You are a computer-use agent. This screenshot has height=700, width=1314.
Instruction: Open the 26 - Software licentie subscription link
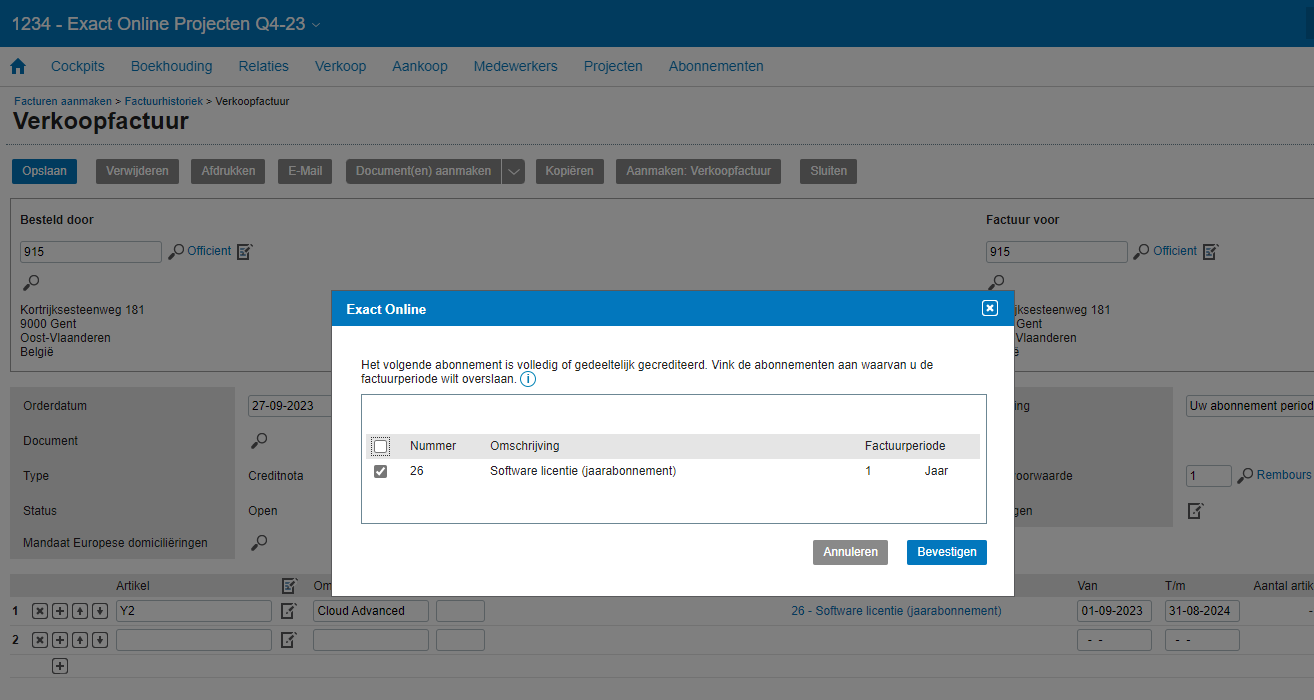click(x=896, y=611)
